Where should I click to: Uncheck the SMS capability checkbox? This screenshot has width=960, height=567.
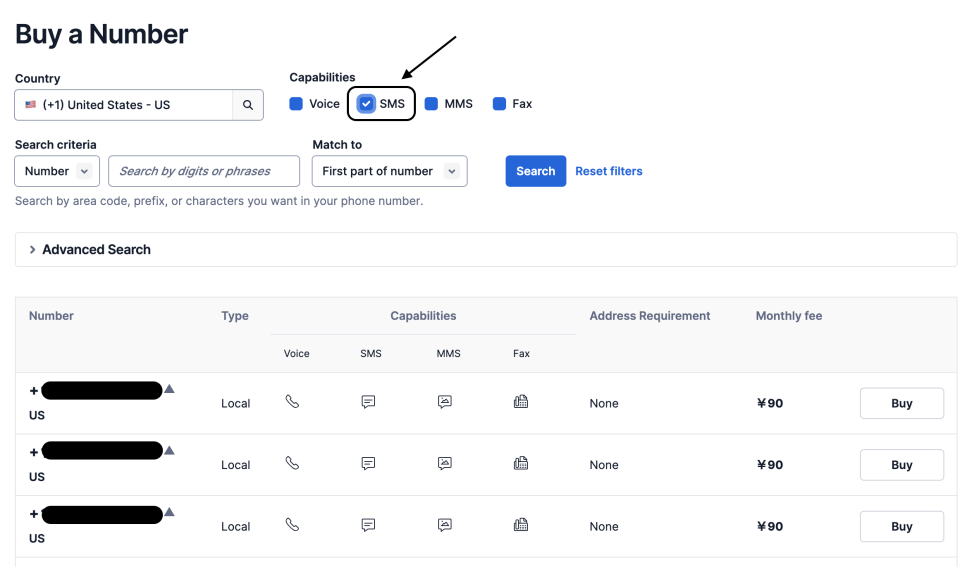point(366,104)
